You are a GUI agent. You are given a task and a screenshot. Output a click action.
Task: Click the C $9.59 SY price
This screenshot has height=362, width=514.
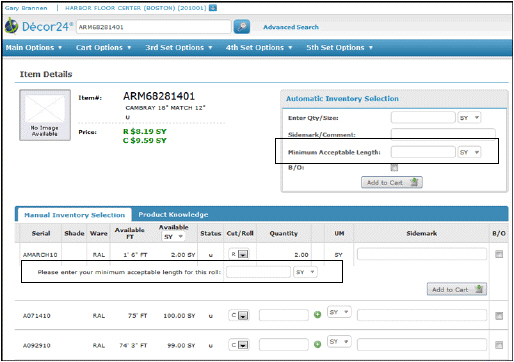tap(145, 141)
